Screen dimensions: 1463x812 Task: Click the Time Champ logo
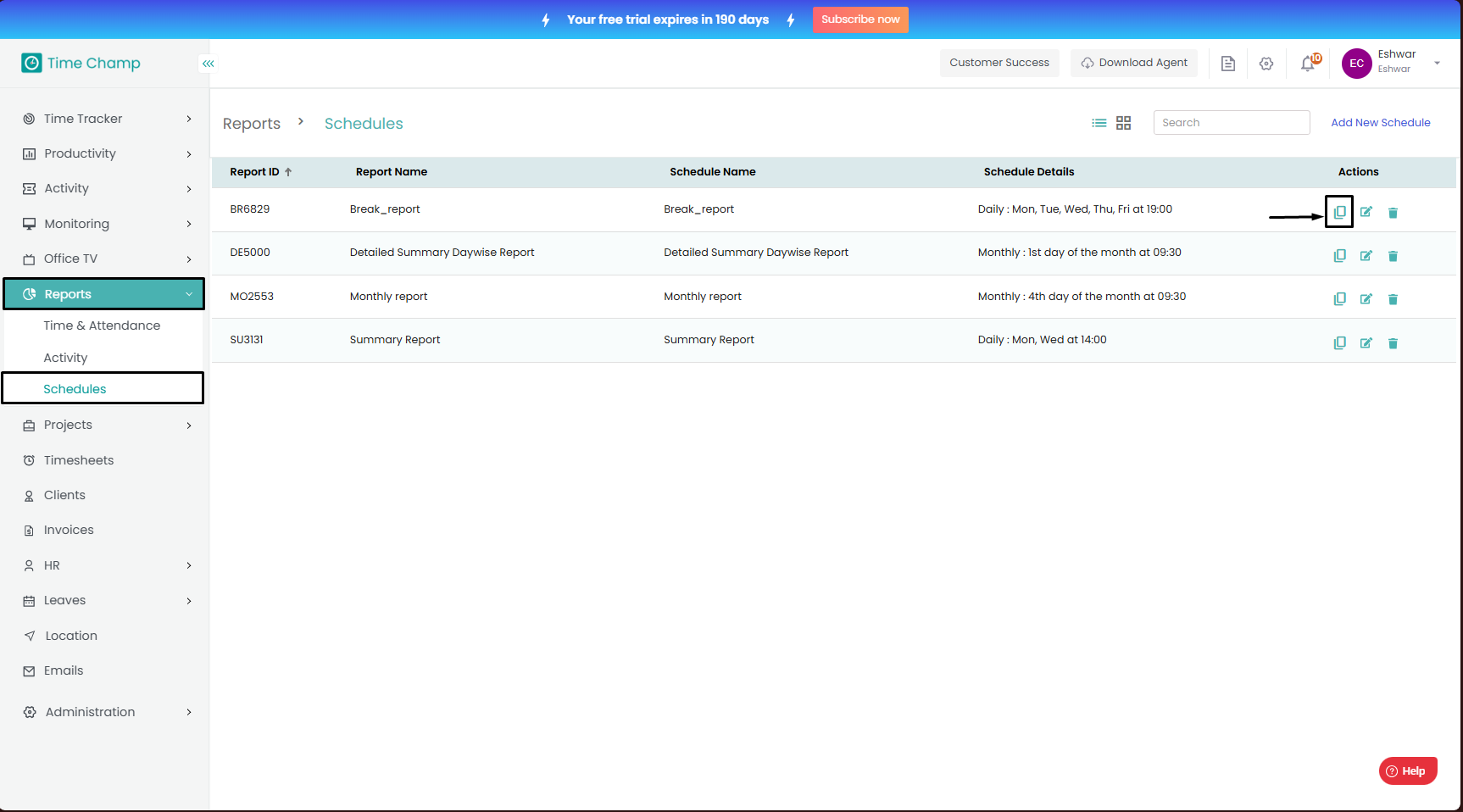point(81,63)
